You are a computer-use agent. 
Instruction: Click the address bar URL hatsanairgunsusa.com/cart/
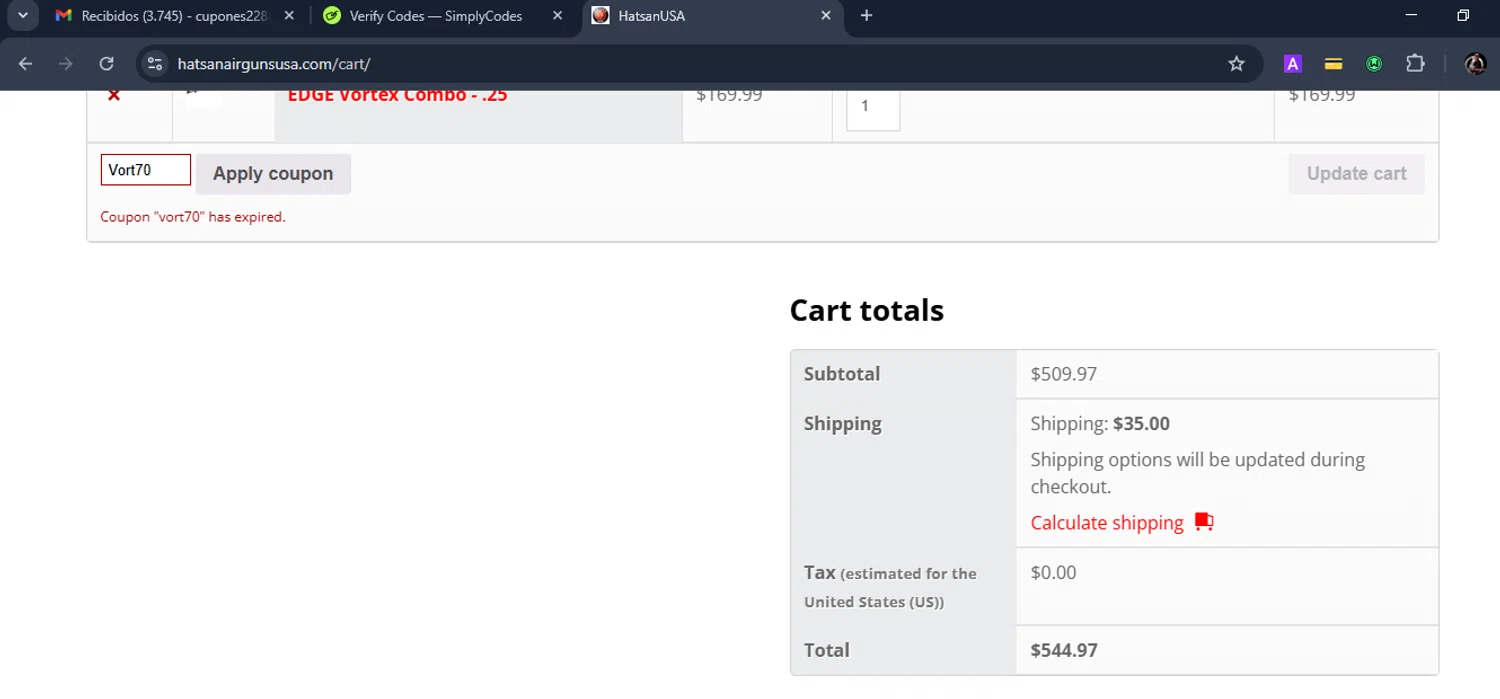pos(274,64)
